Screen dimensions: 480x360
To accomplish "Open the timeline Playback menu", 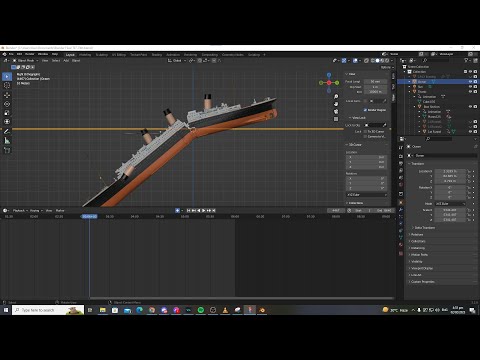I will tap(20, 210).
